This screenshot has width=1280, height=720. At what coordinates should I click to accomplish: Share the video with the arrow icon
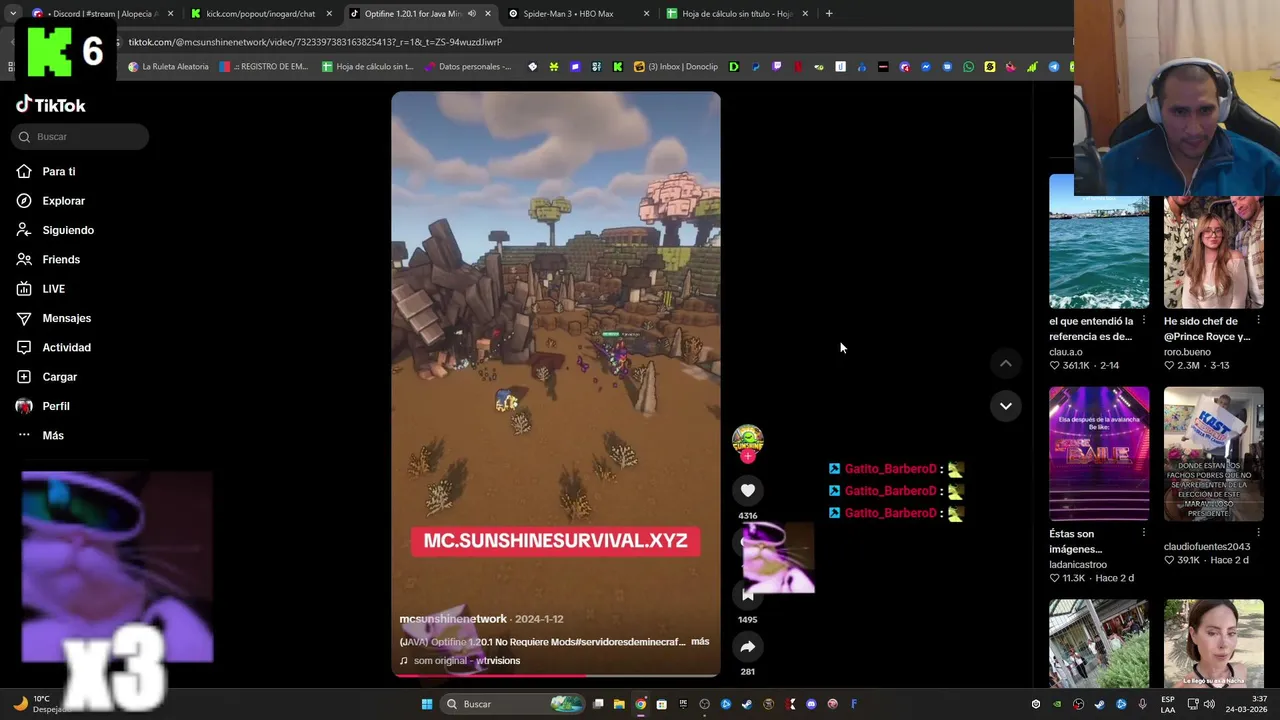point(748,647)
